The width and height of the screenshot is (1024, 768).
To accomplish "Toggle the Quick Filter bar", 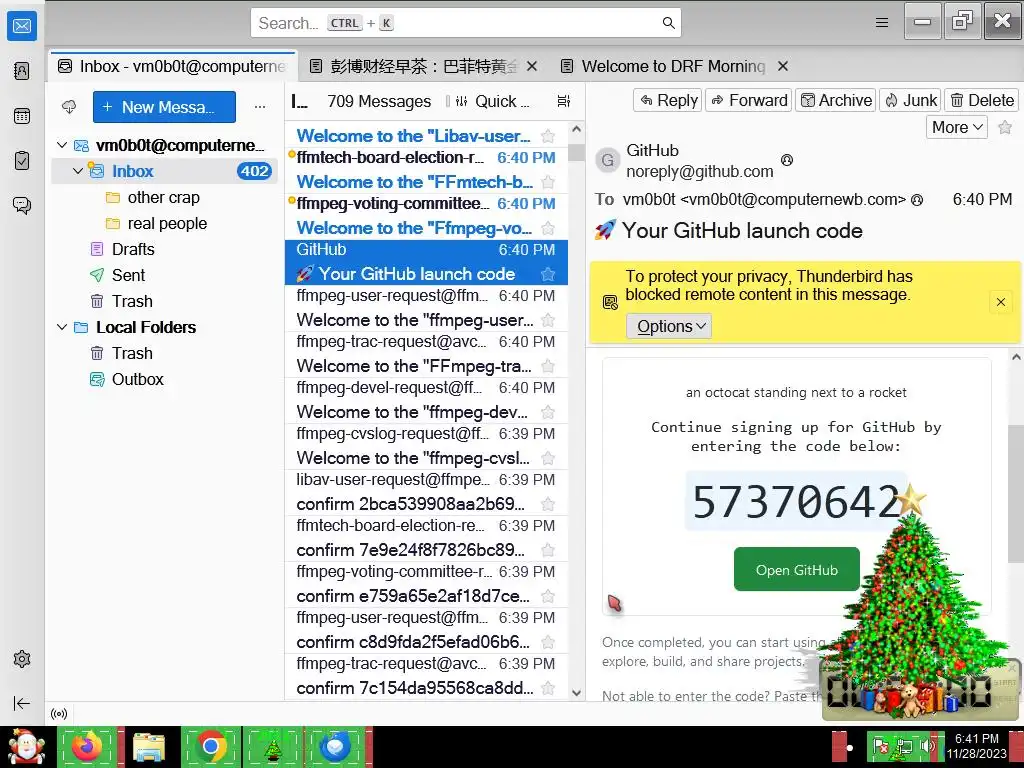I will 492,101.
